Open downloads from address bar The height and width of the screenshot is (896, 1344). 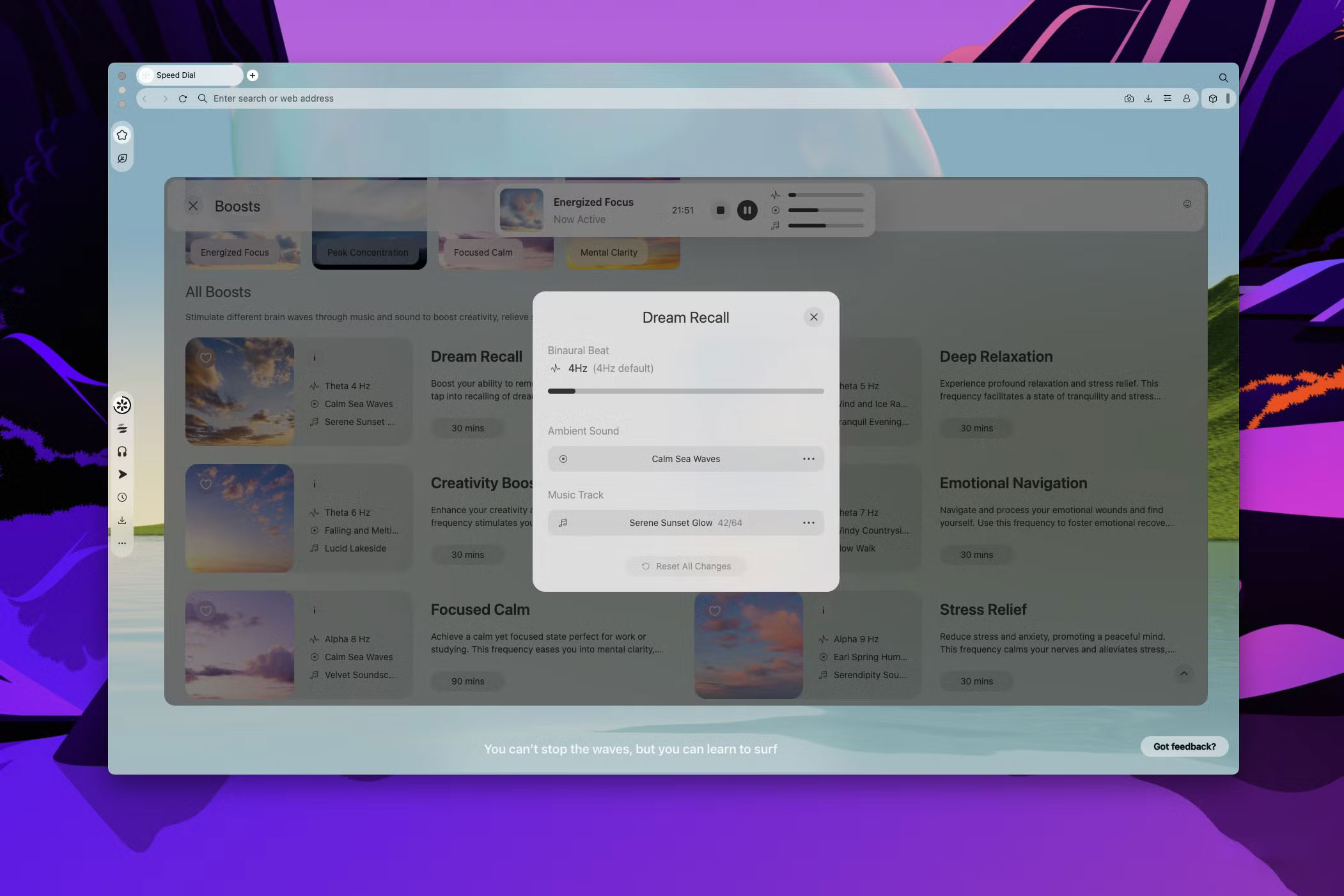click(1148, 98)
